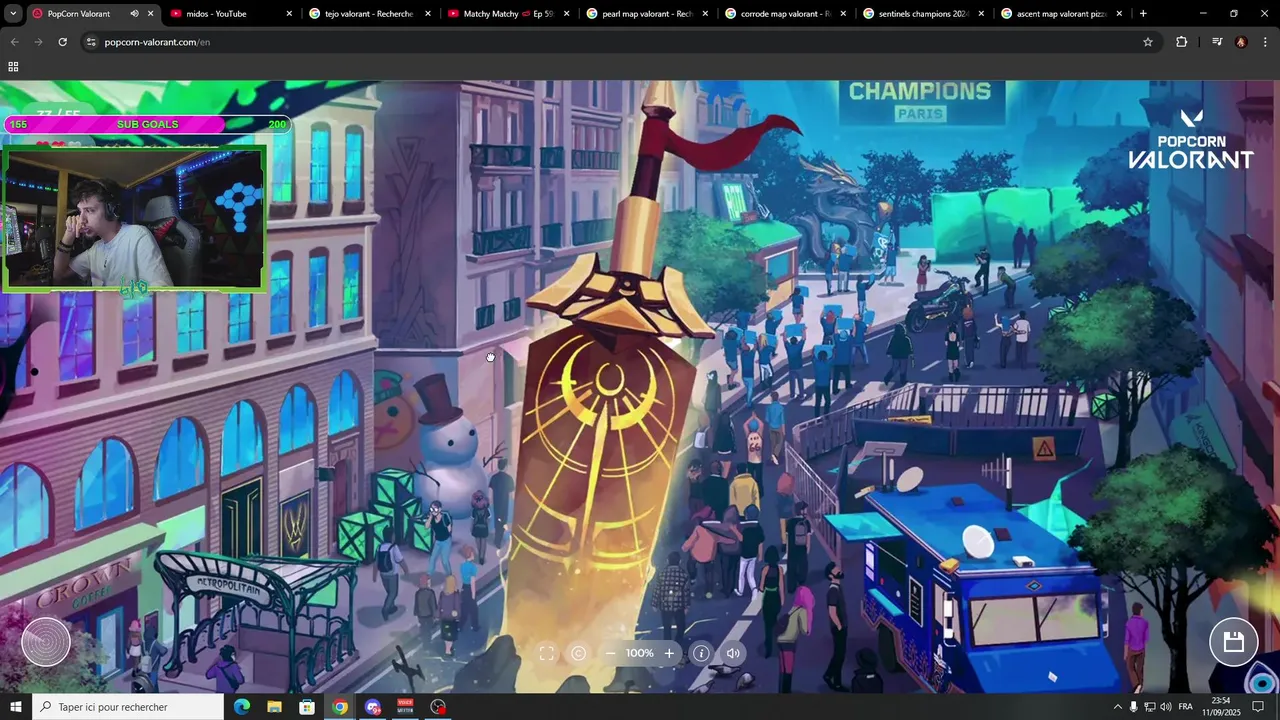Screen dimensions: 1280x720
Task: Reload the popcorn-valorant page
Action: (x=62, y=42)
